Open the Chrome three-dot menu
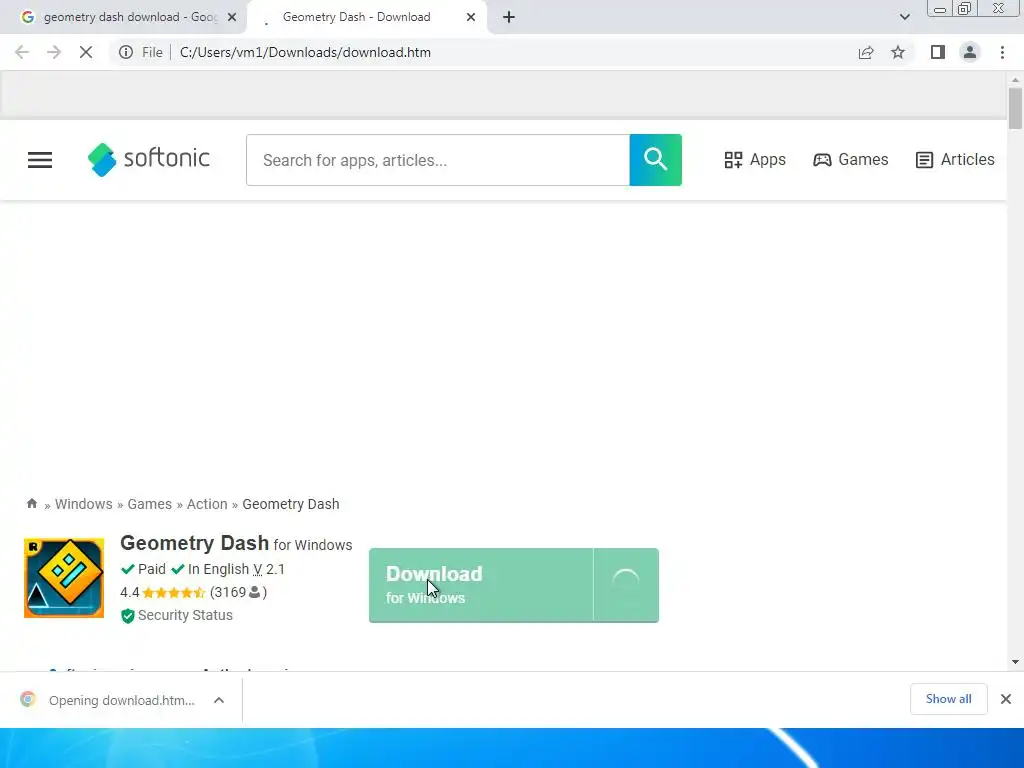Viewport: 1024px width, 768px height. coord(1002,52)
